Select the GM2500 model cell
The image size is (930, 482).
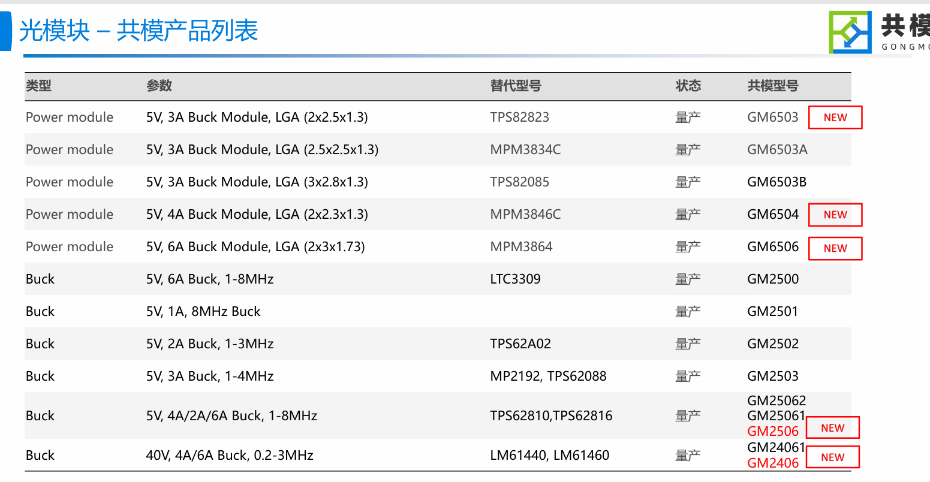[773, 279]
